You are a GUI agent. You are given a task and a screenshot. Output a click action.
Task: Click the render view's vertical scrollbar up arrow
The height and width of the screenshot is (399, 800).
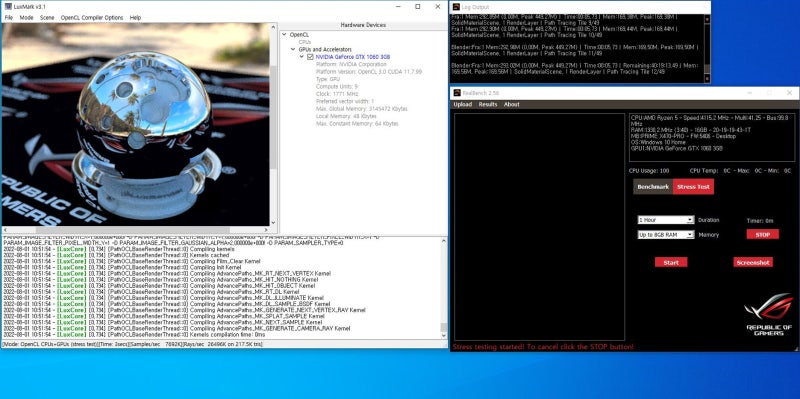273,27
